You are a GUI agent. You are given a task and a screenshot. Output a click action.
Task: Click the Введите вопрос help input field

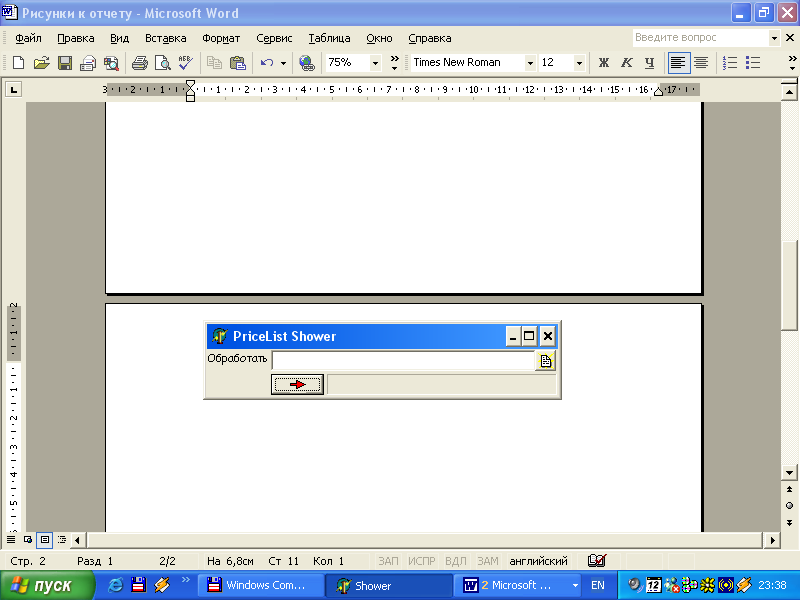point(701,38)
